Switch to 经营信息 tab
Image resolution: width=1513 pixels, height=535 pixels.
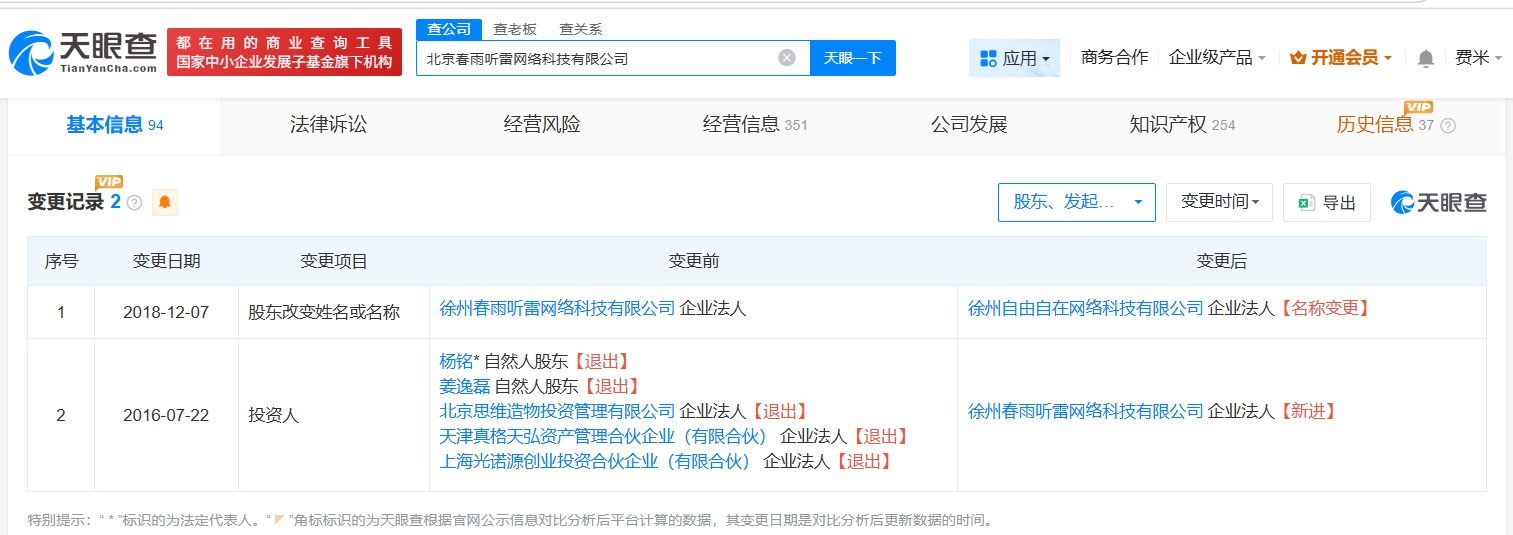pos(755,125)
